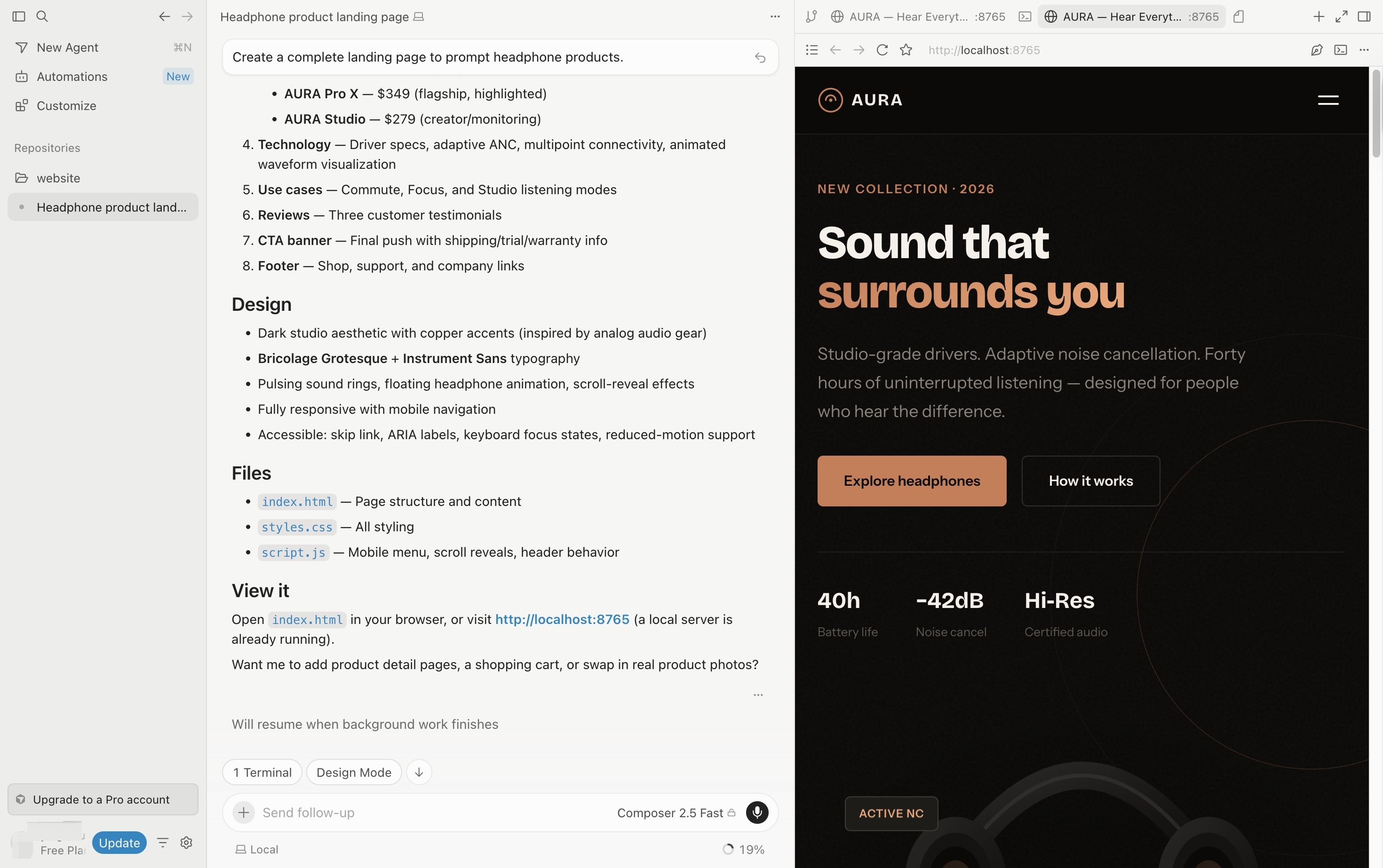Open the AURA site hamburger menu
Viewport: 1383px width, 868px height.
pos(1328,100)
